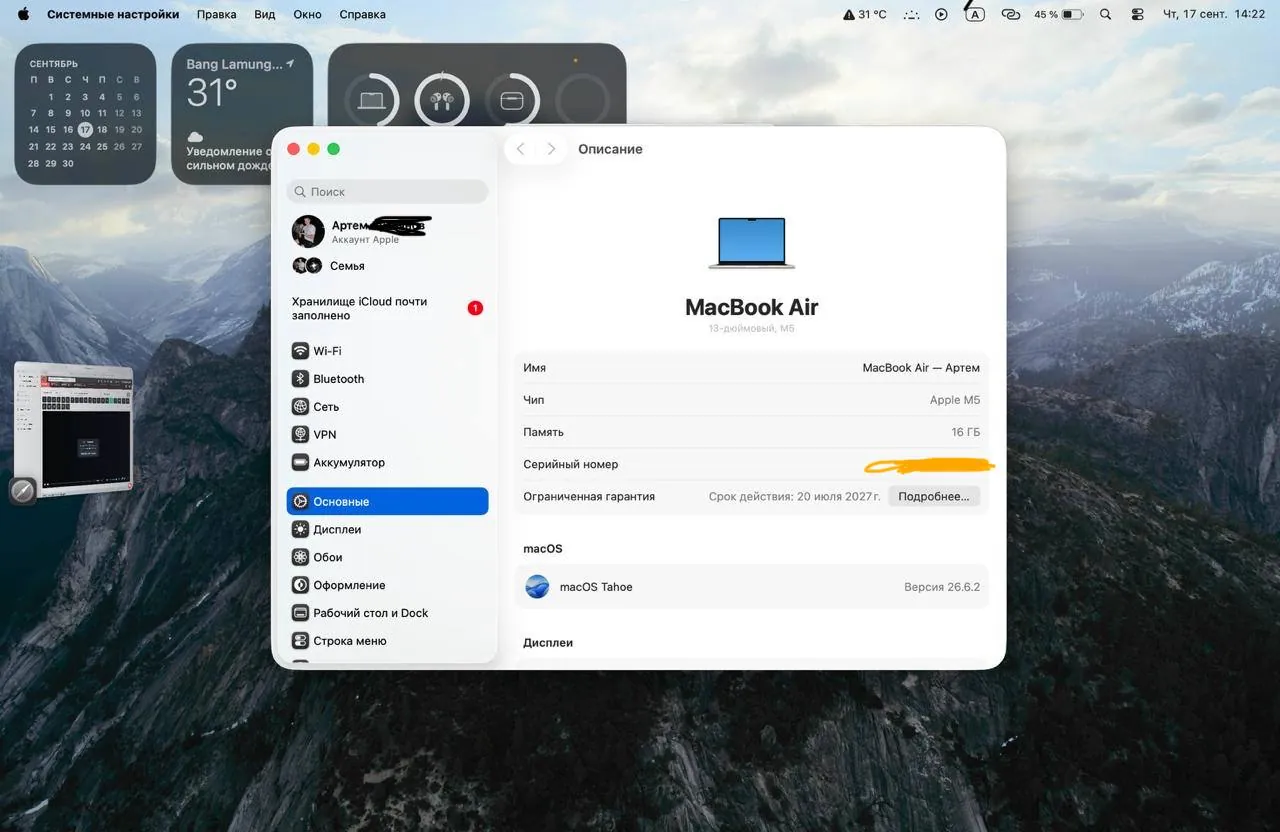Open the Apple menu in the menu bar
The width and height of the screenshot is (1280, 832).
(23, 14)
